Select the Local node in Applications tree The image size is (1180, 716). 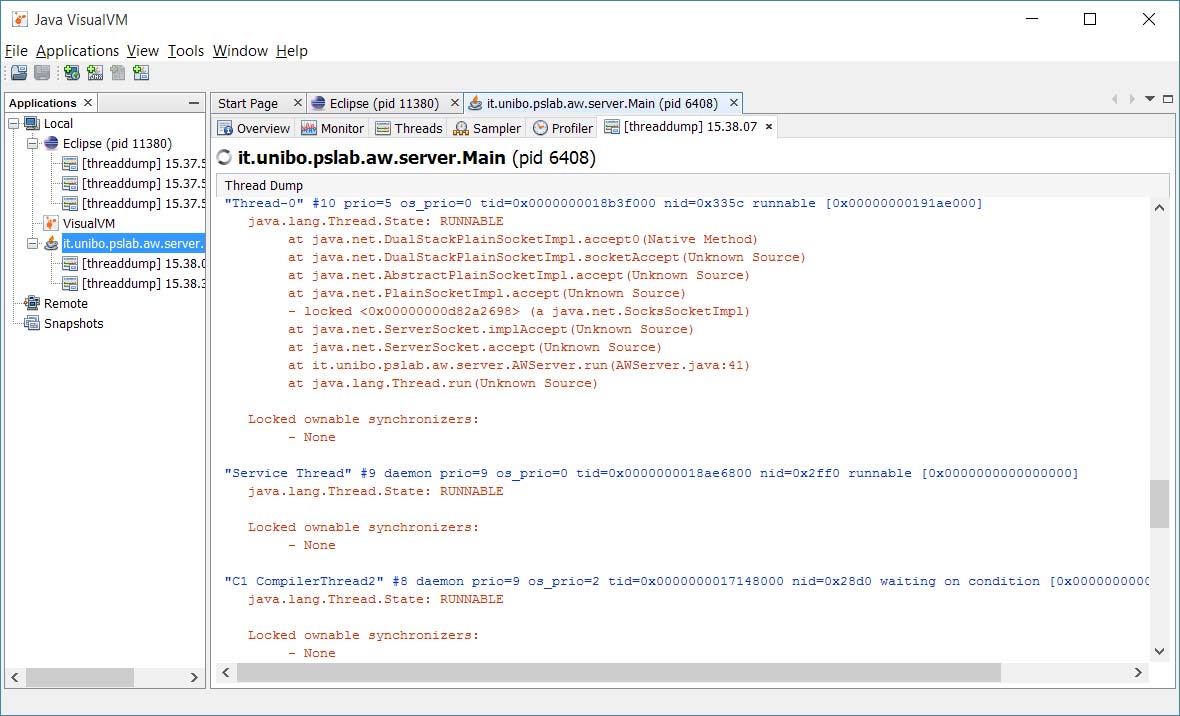(58, 123)
